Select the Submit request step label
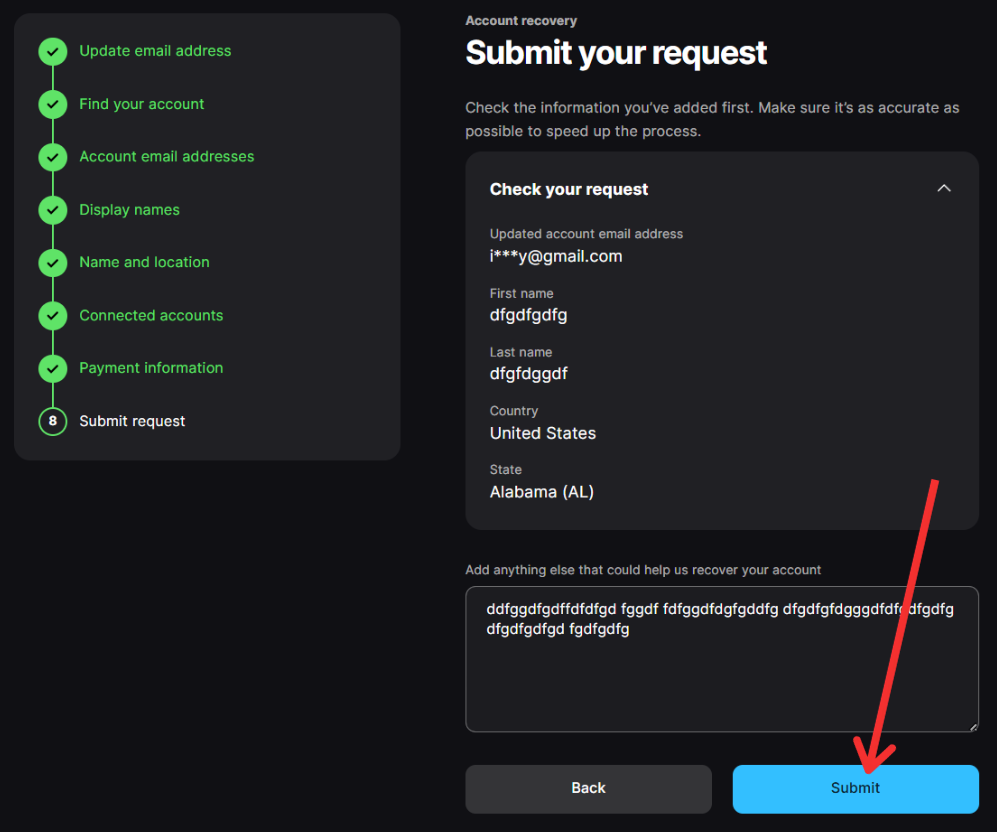 click(132, 421)
